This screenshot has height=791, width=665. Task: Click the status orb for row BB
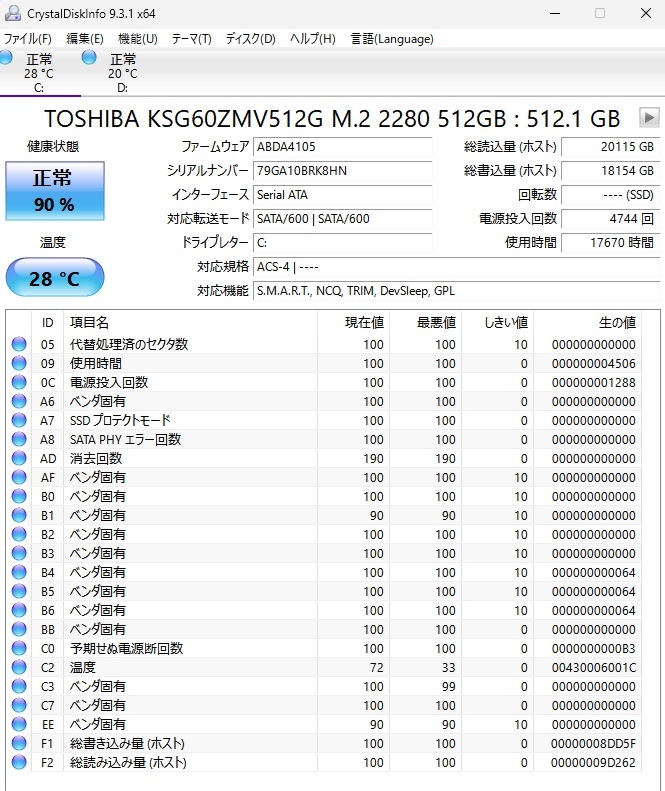point(19,629)
